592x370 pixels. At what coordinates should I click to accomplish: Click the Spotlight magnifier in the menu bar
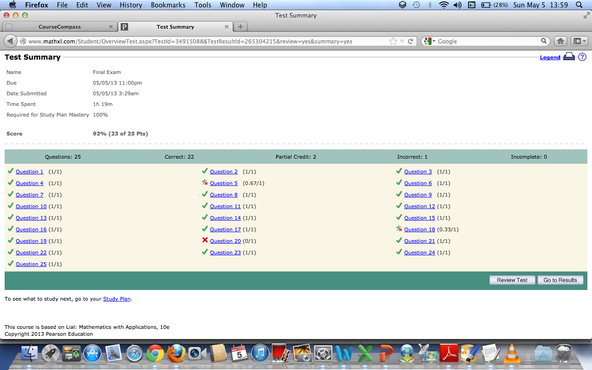[x=579, y=5]
